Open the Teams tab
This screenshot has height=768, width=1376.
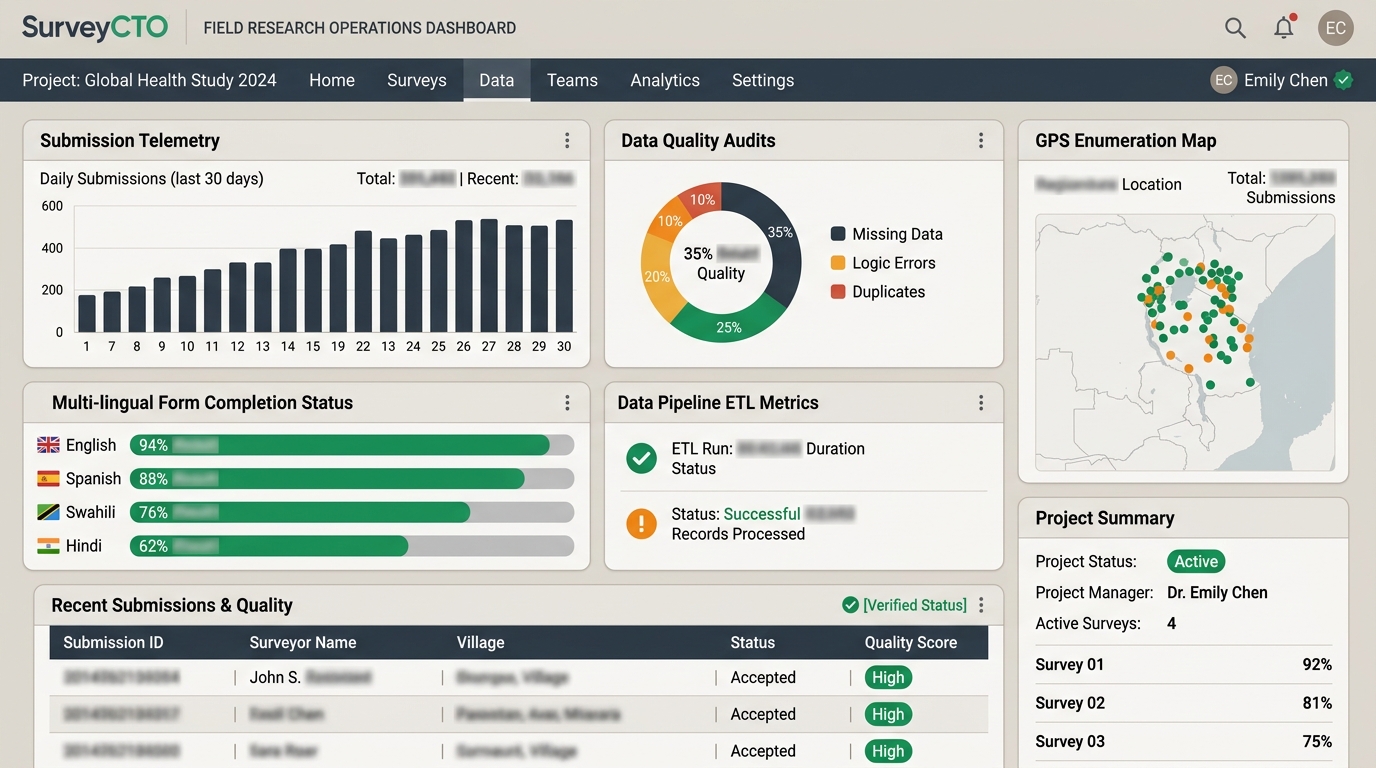pos(572,80)
